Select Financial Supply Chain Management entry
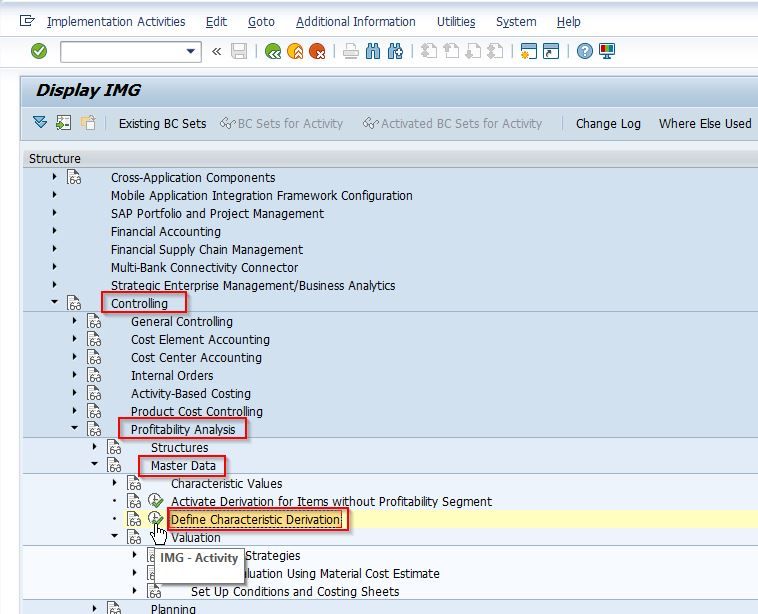This screenshot has height=614, width=758. point(207,249)
